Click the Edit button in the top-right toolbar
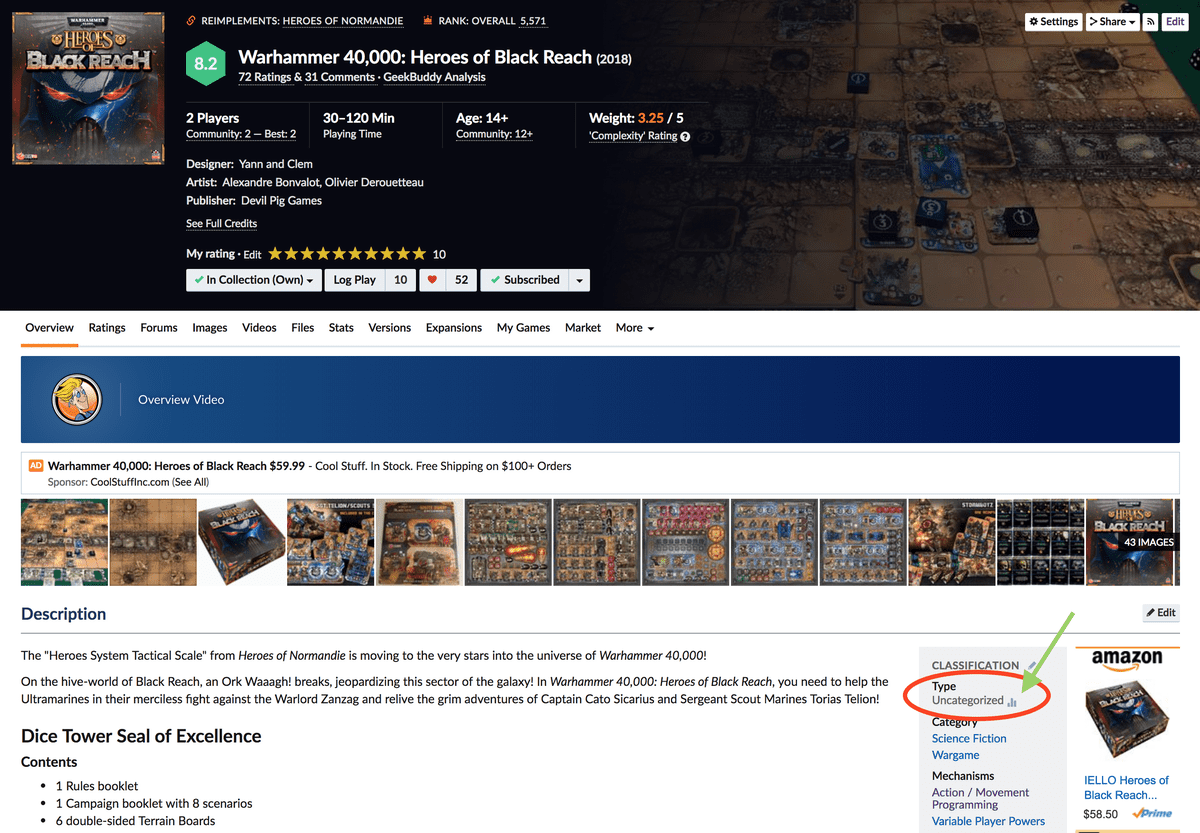1200x833 pixels. point(1175,21)
